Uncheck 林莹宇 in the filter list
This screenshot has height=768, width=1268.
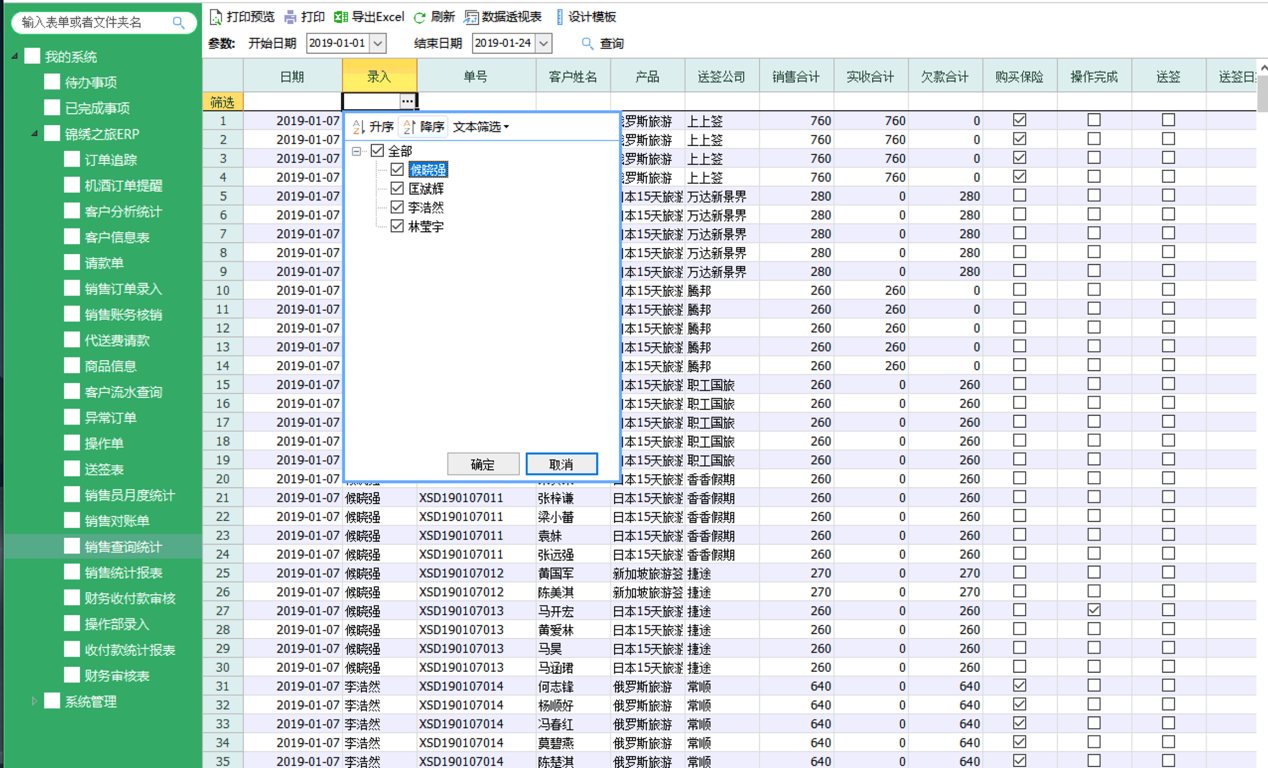[397, 227]
